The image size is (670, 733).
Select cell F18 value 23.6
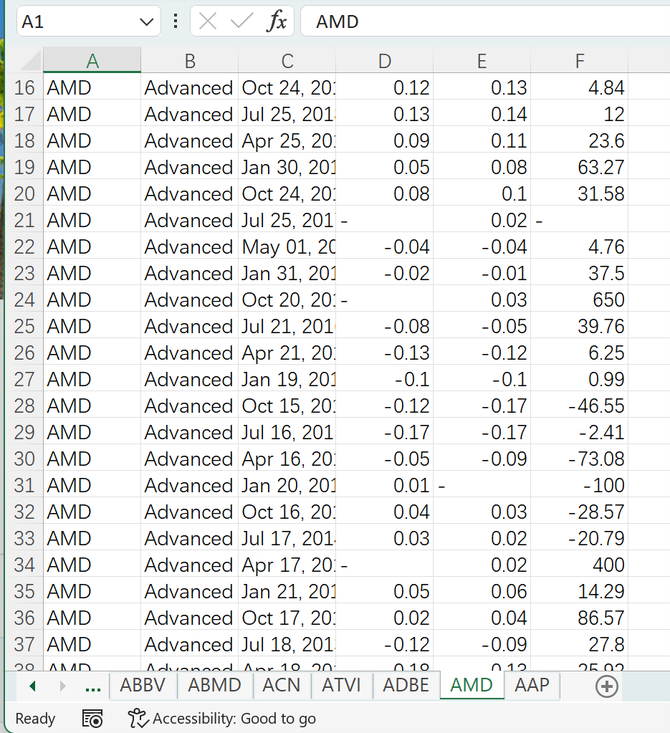(579, 141)
